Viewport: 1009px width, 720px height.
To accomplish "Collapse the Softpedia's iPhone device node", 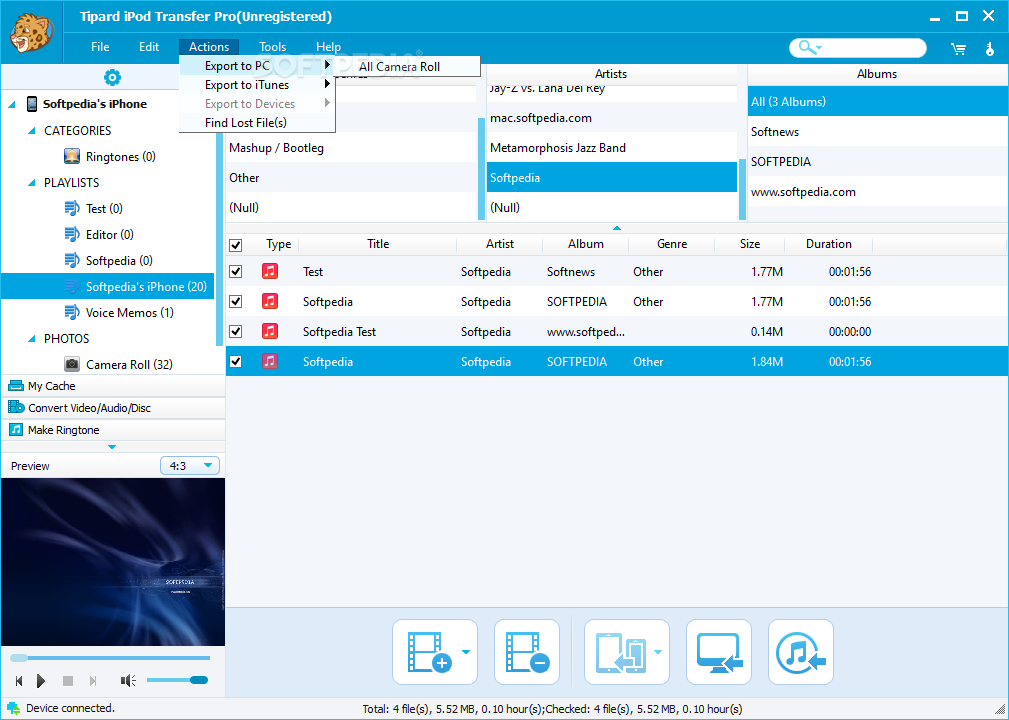I will 12,104.
